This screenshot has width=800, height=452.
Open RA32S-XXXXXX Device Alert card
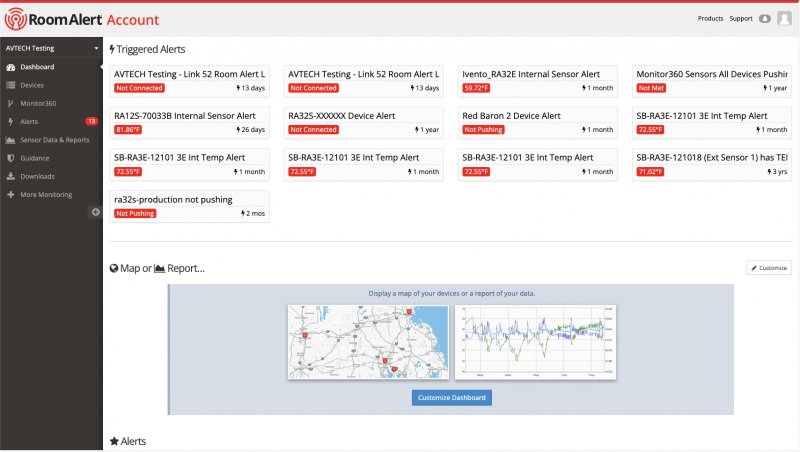tap(363, 123)
